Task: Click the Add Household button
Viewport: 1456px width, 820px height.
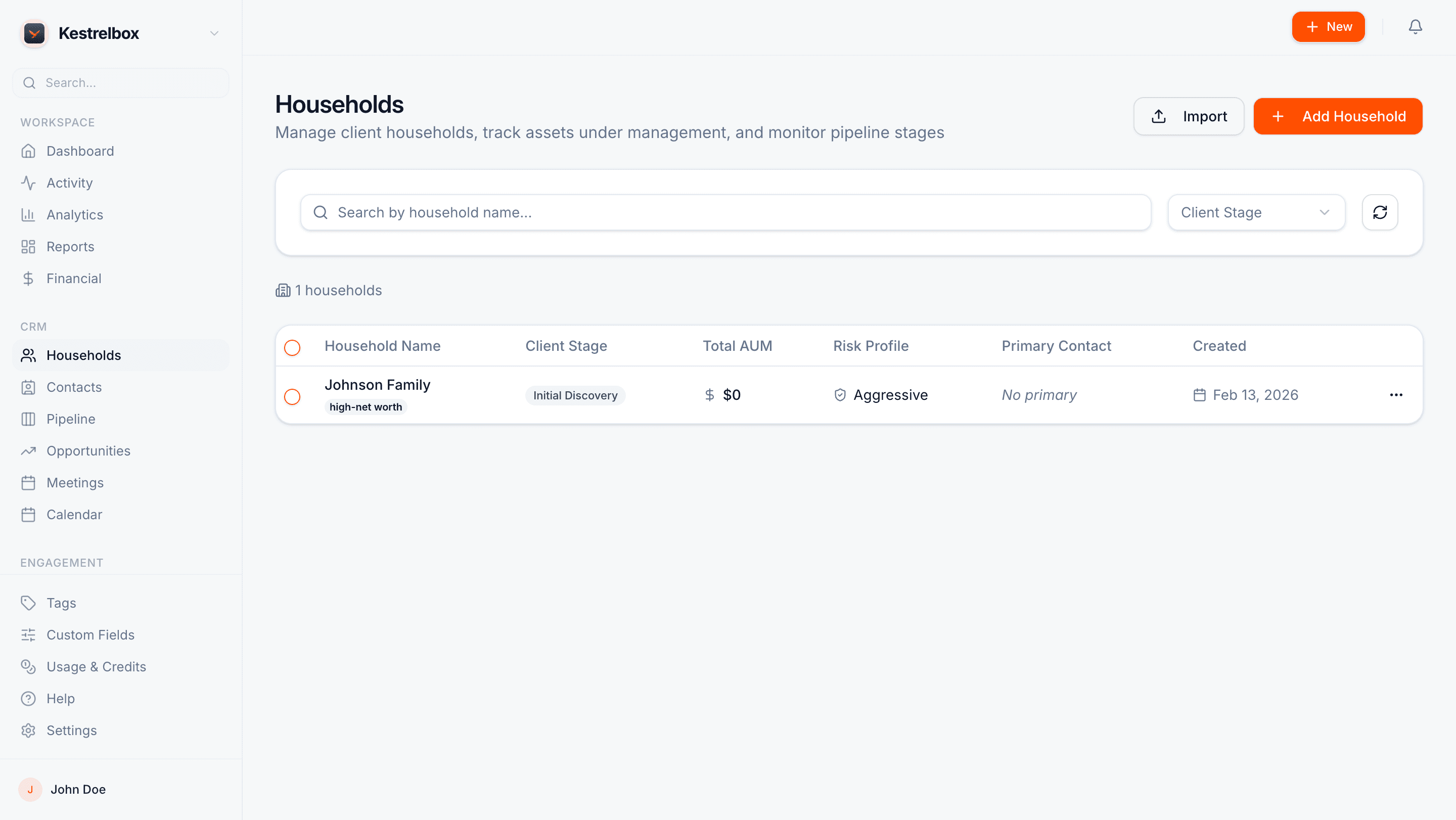Action: pyautogui.click(x=1338, y=116)
